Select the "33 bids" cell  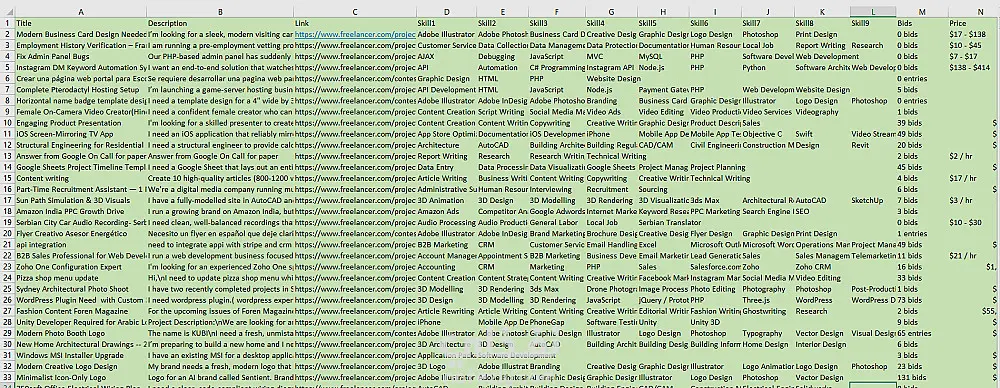(922, 278)
